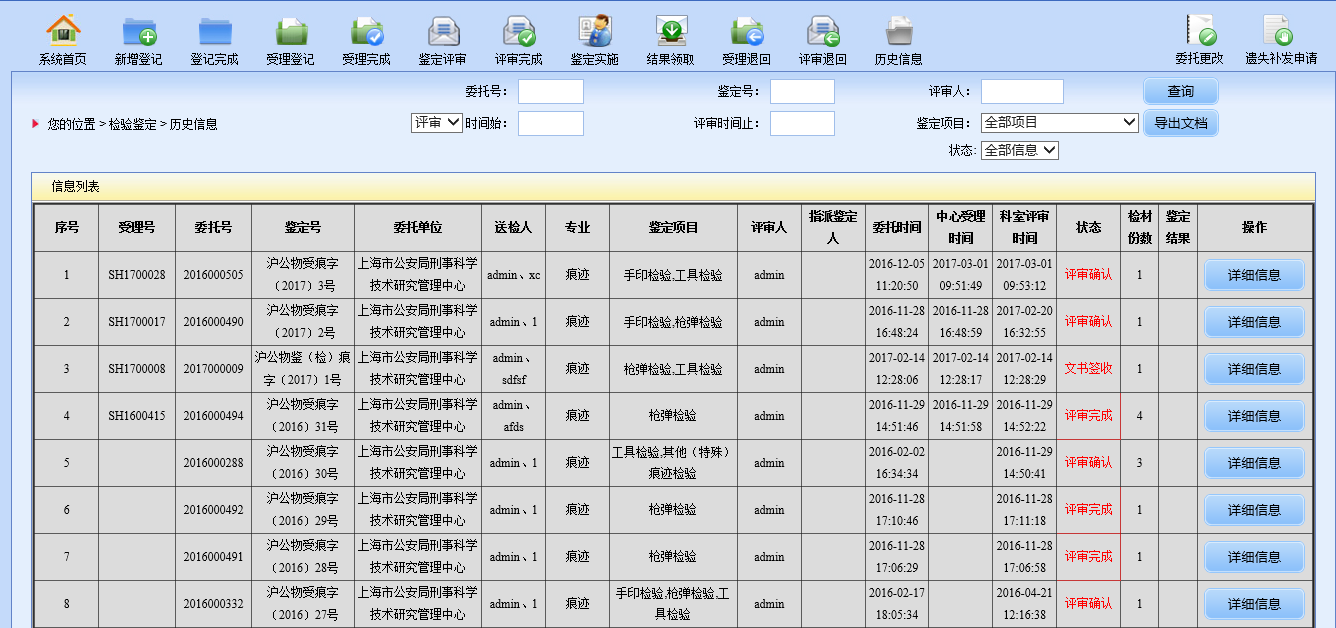Open the 登记完成 folder icon

pos(215,40)
